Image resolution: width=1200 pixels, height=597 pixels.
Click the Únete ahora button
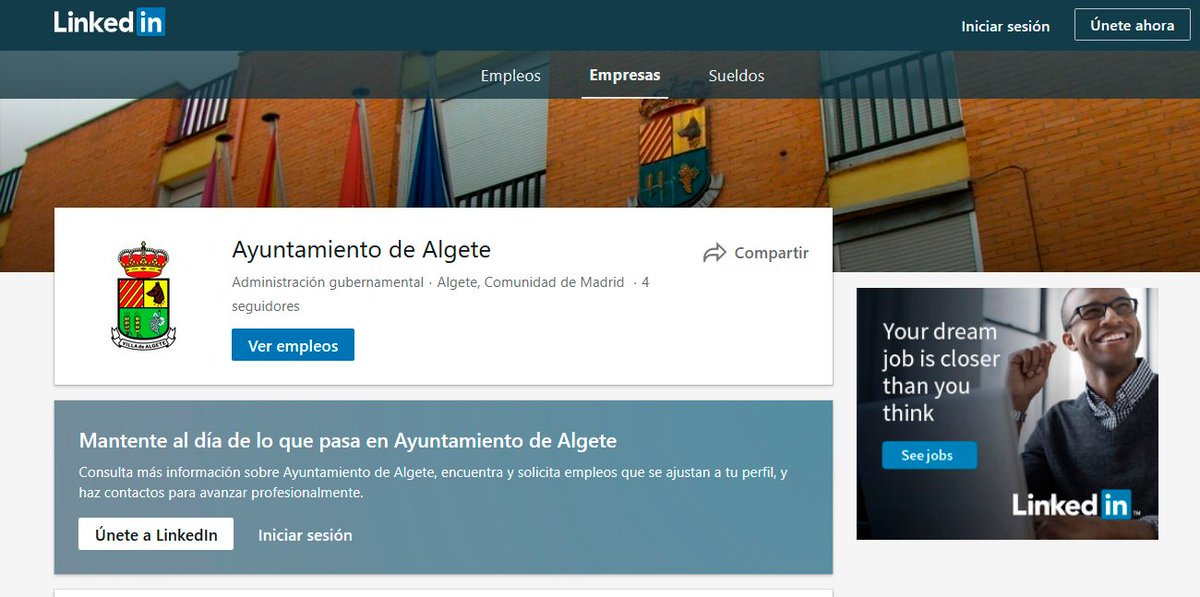click(x=1132, y=25)
